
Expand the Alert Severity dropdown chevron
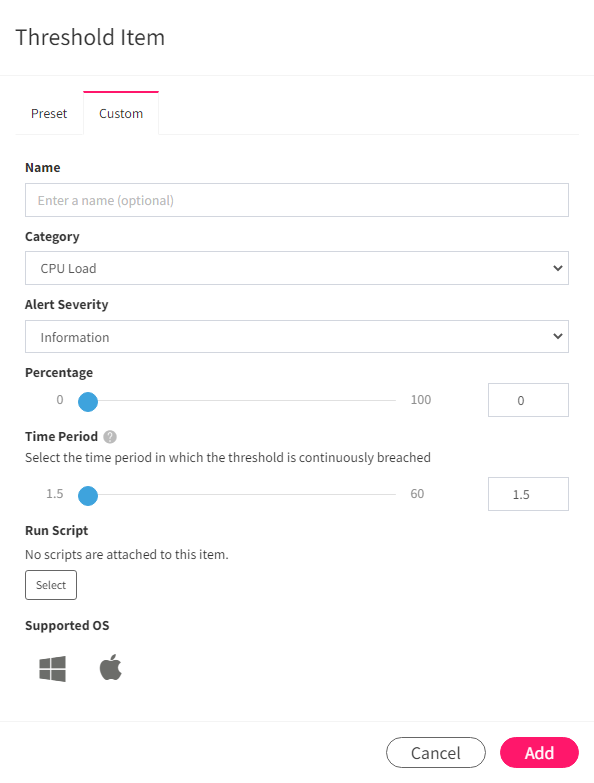pyautogui.click(x=558, y=337)
